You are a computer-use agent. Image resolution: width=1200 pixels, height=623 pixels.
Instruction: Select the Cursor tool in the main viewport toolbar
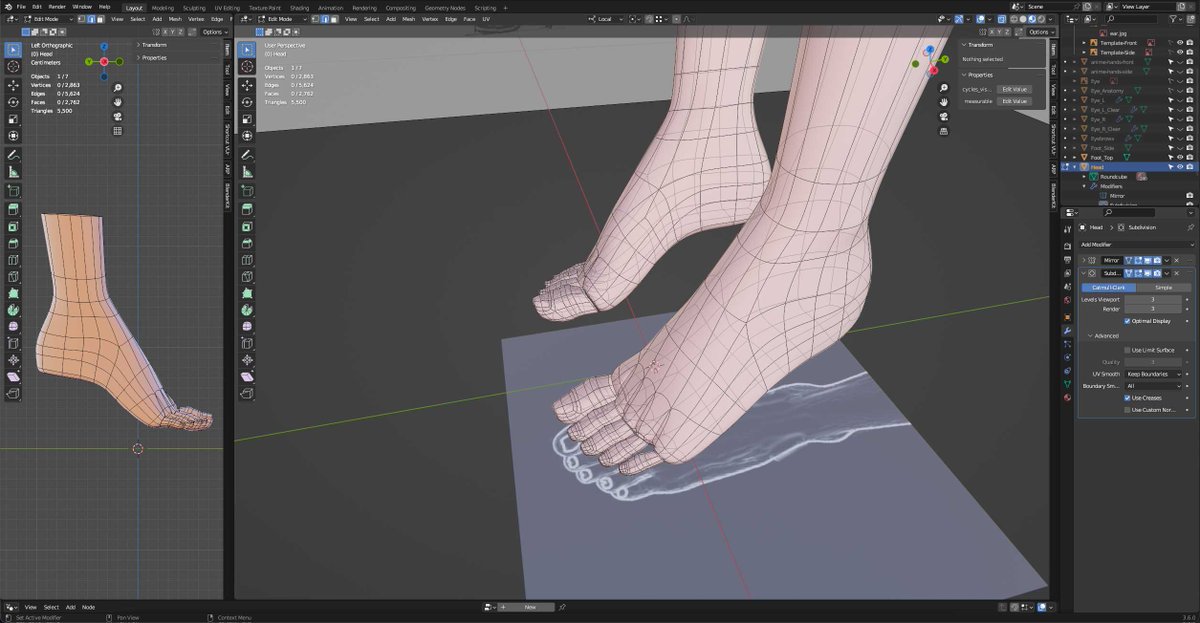pos(247,66)
